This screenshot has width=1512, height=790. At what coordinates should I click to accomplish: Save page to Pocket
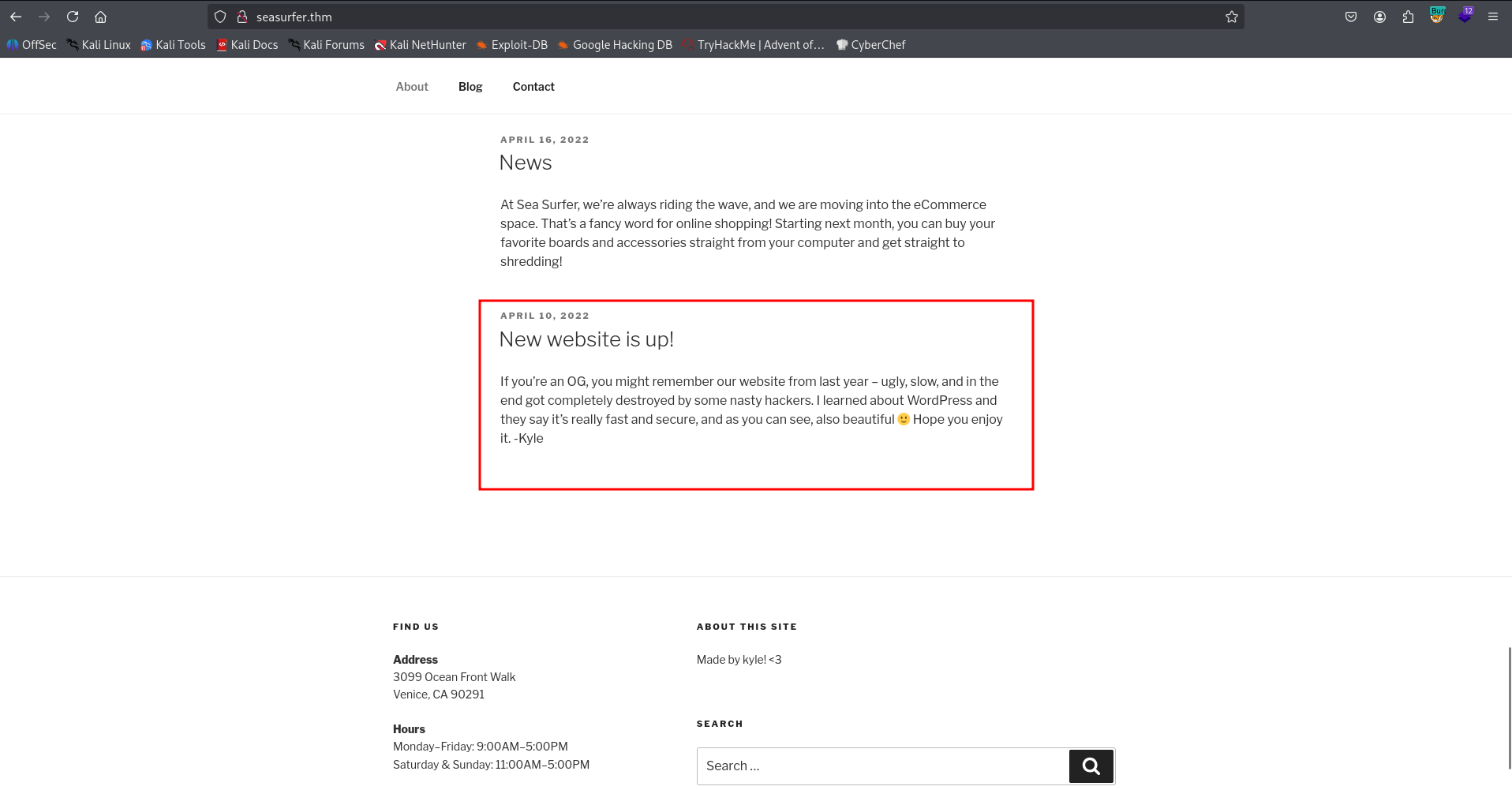tap(1350, 16)
